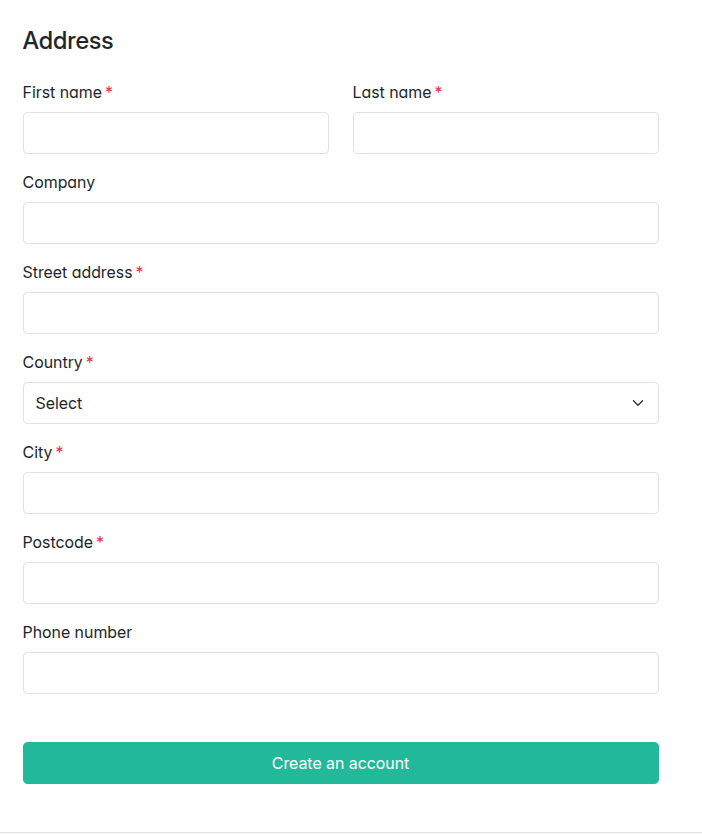702x834 pixels.
Task: Click the Country field label
Action: (x=52, y=362)
